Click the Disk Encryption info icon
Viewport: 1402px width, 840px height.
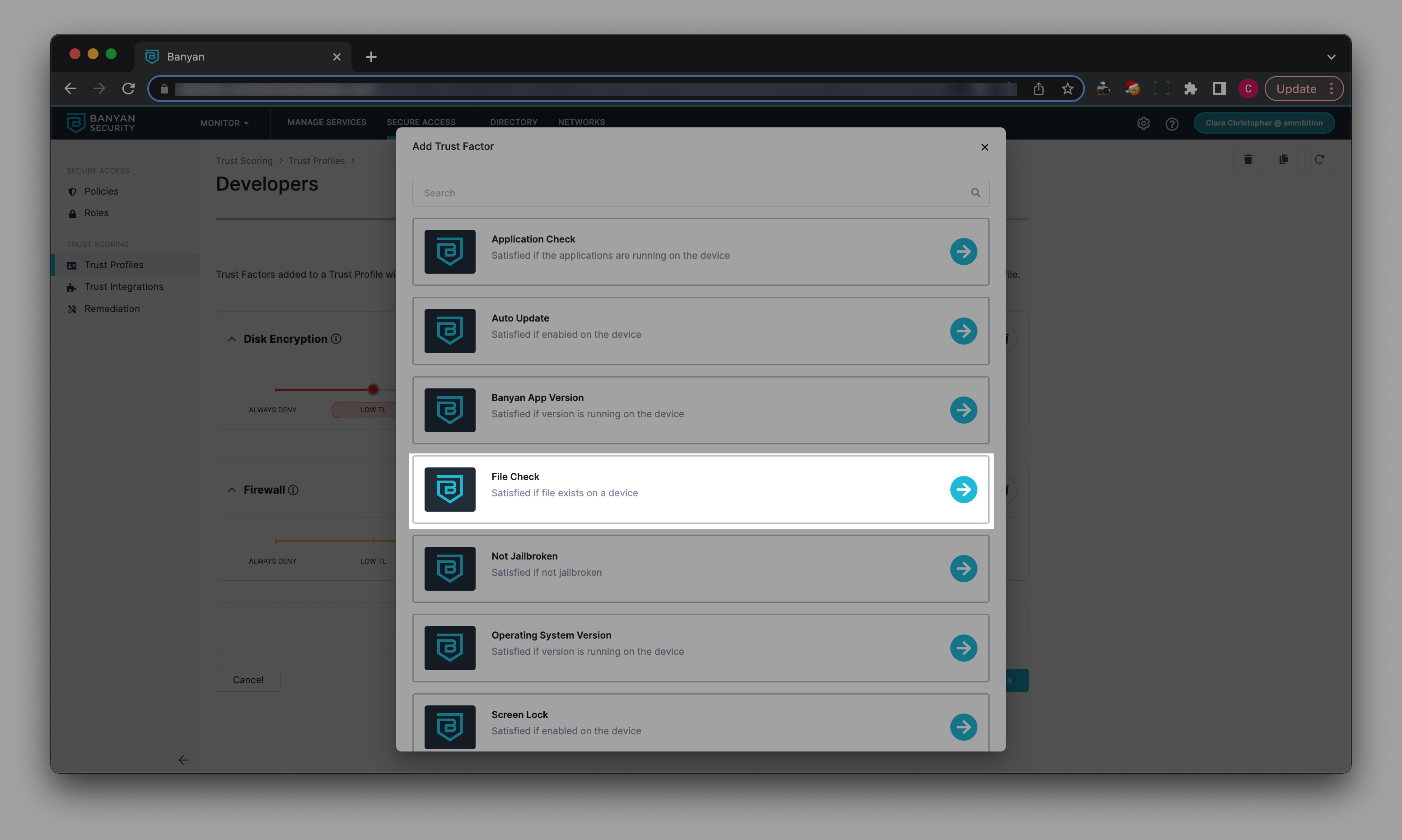[336, 339]
